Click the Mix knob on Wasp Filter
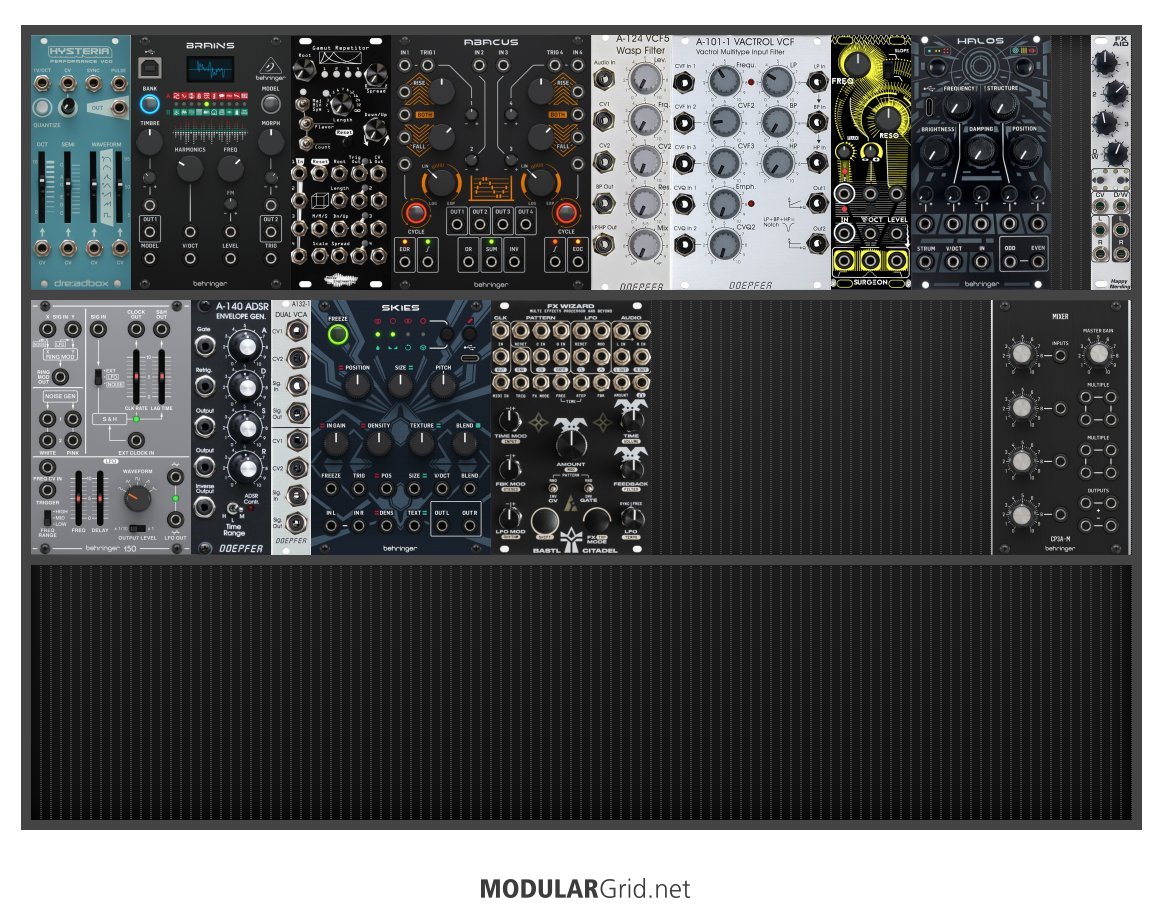1172x910 pixels. coord(644,245)
